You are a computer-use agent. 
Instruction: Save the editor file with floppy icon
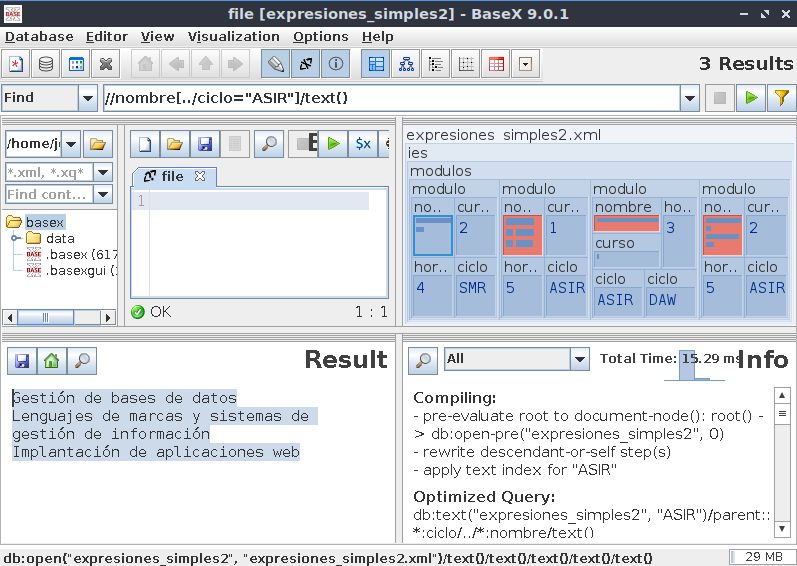(205, 144)
